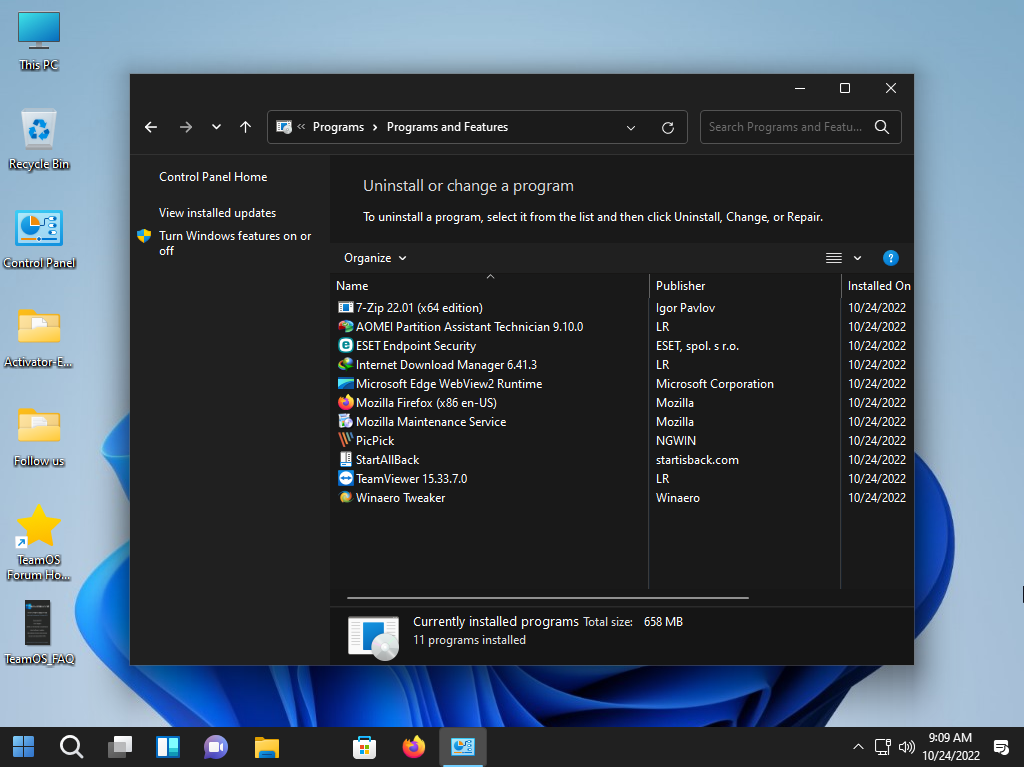Go up one folder level
Viewport: 1024px width, 767px height.
245,127
